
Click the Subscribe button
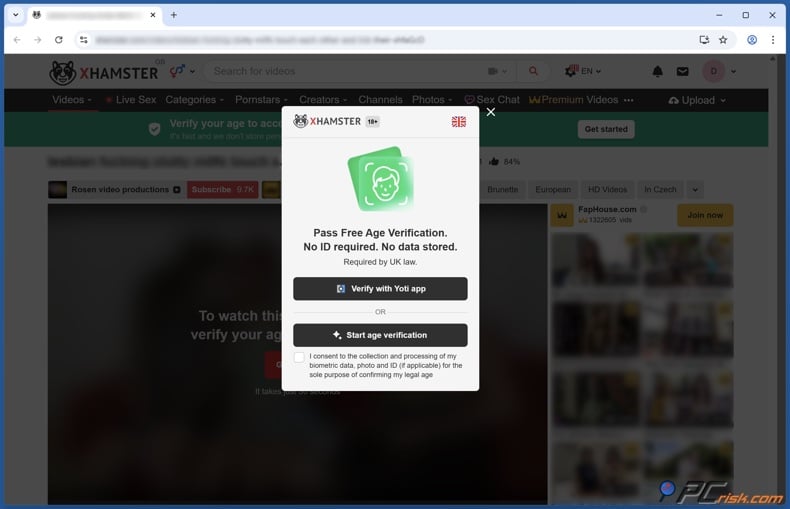click(x=223, y=189)
